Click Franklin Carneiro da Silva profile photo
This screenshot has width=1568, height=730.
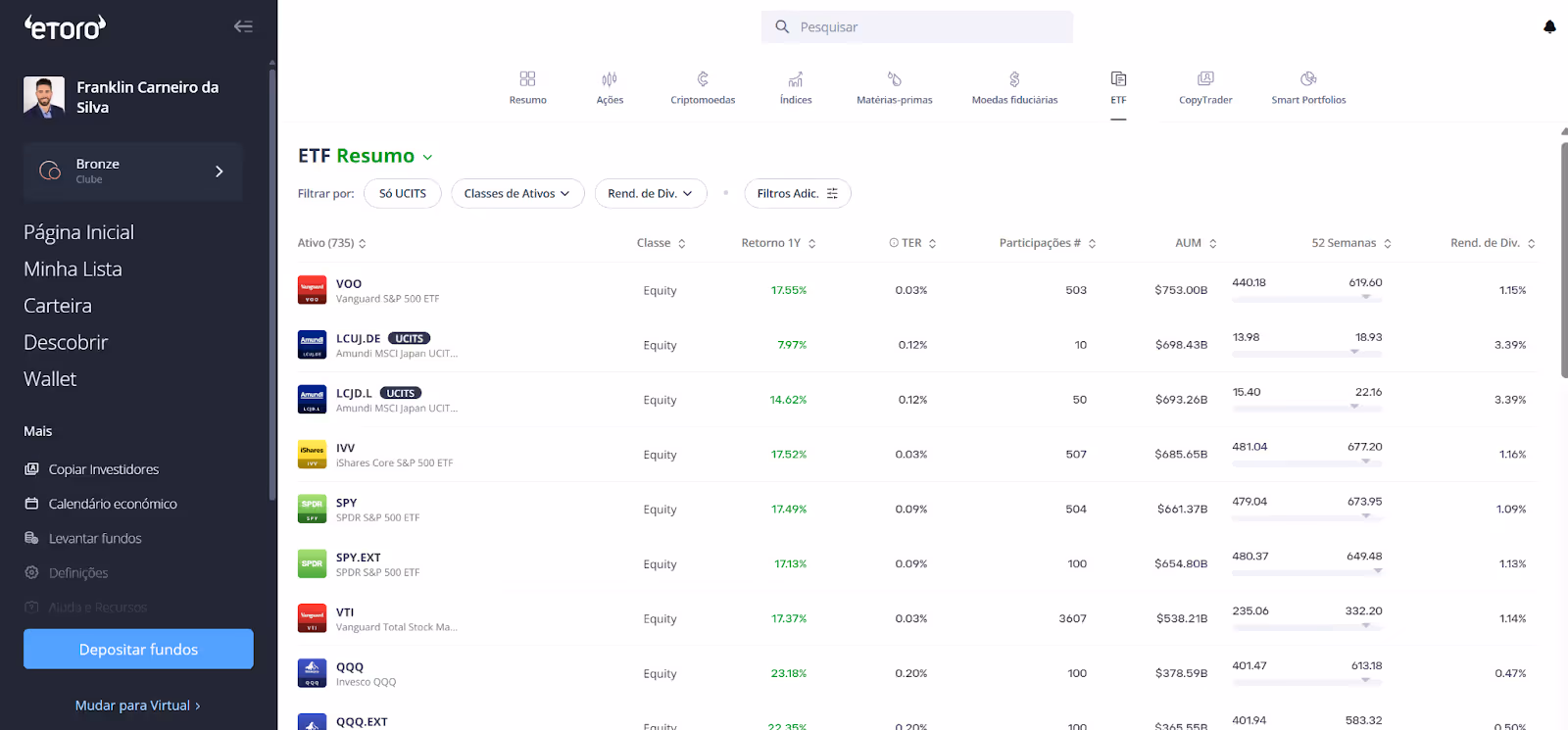click(44, 97)
